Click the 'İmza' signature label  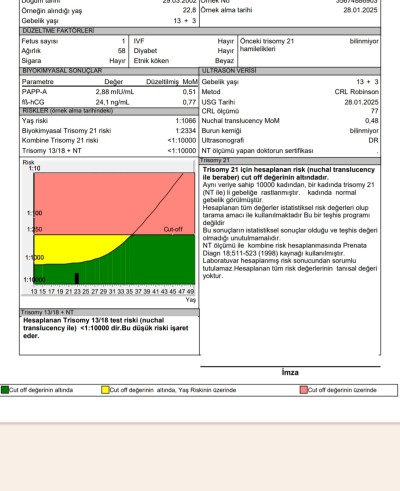tap(290, 373)
